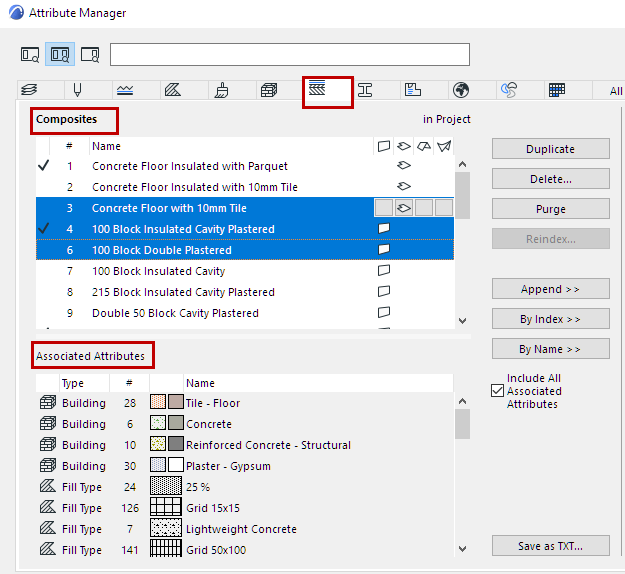Click Reinforced Concrete - Structural swatch

tap(167, 444)
